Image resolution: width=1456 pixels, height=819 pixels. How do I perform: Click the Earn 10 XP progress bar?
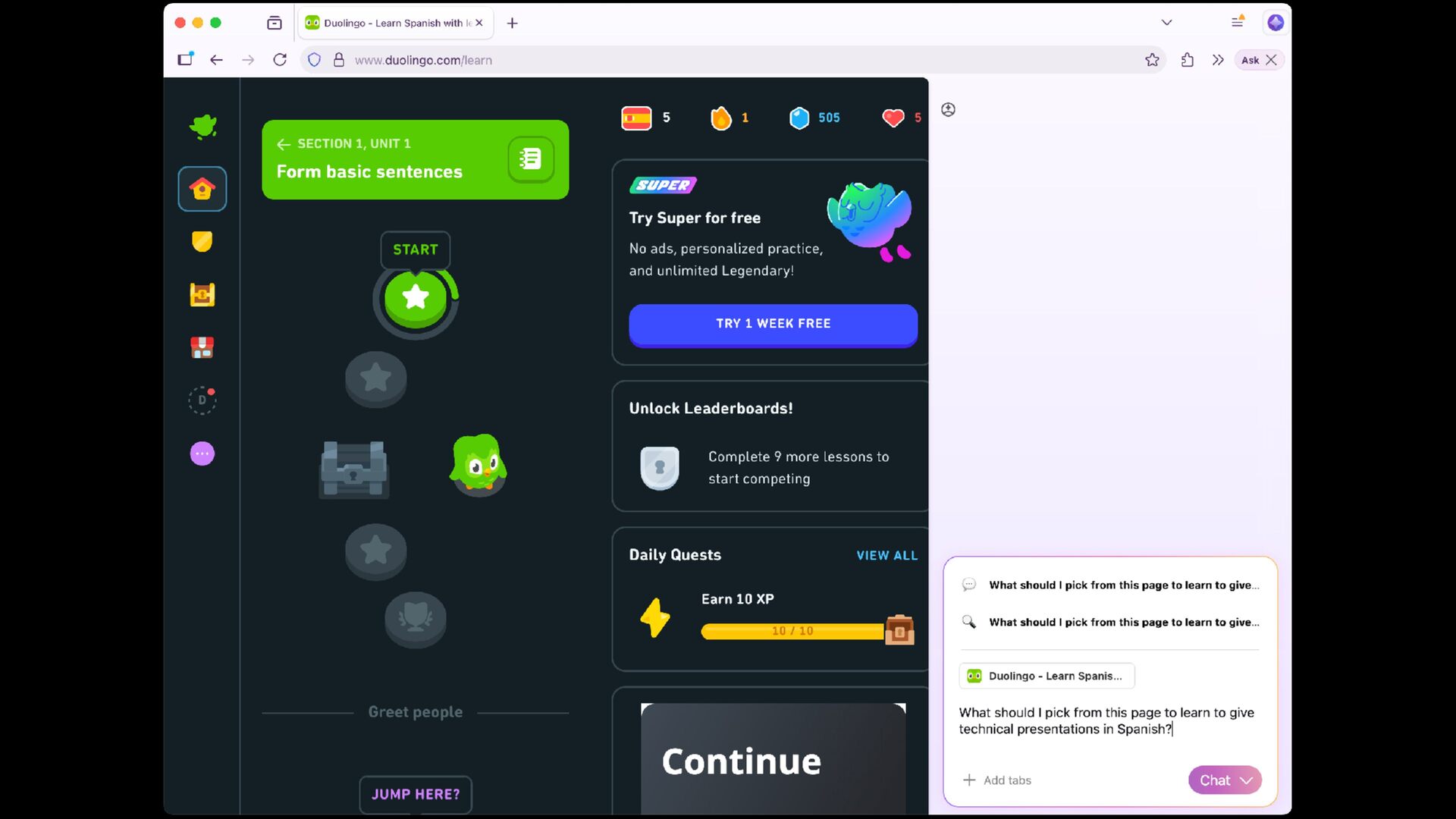coord(792,631)
